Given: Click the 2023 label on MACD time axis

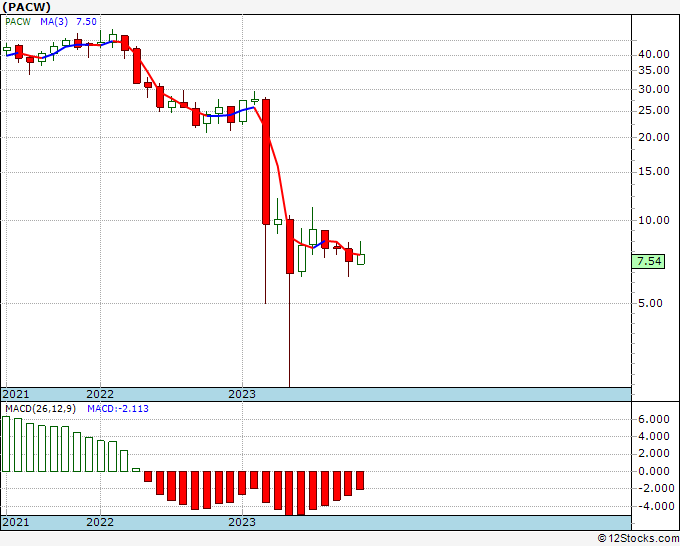Looking at the screenshot, I should (242, 522).
